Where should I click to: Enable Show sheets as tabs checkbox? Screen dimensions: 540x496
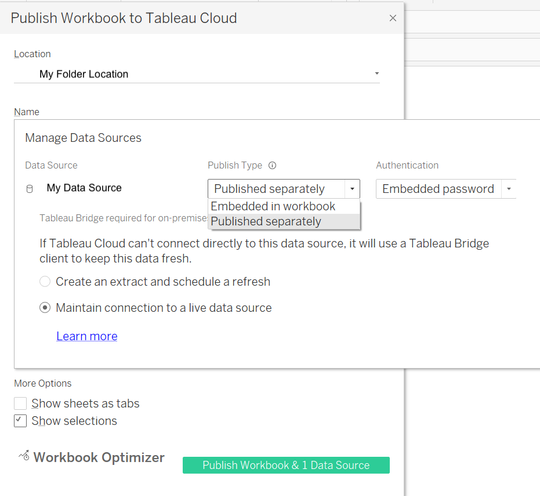coord(20,403)
